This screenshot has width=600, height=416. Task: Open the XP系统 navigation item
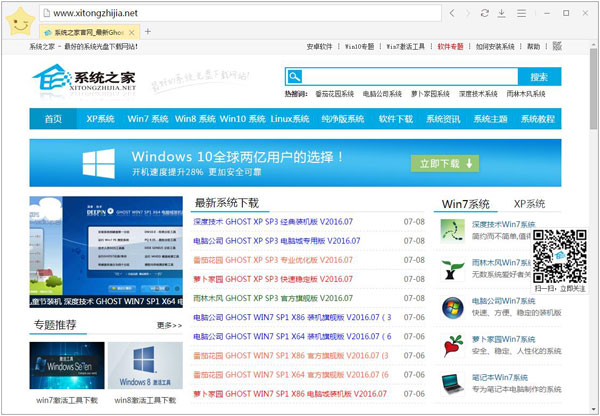(100, 119)
